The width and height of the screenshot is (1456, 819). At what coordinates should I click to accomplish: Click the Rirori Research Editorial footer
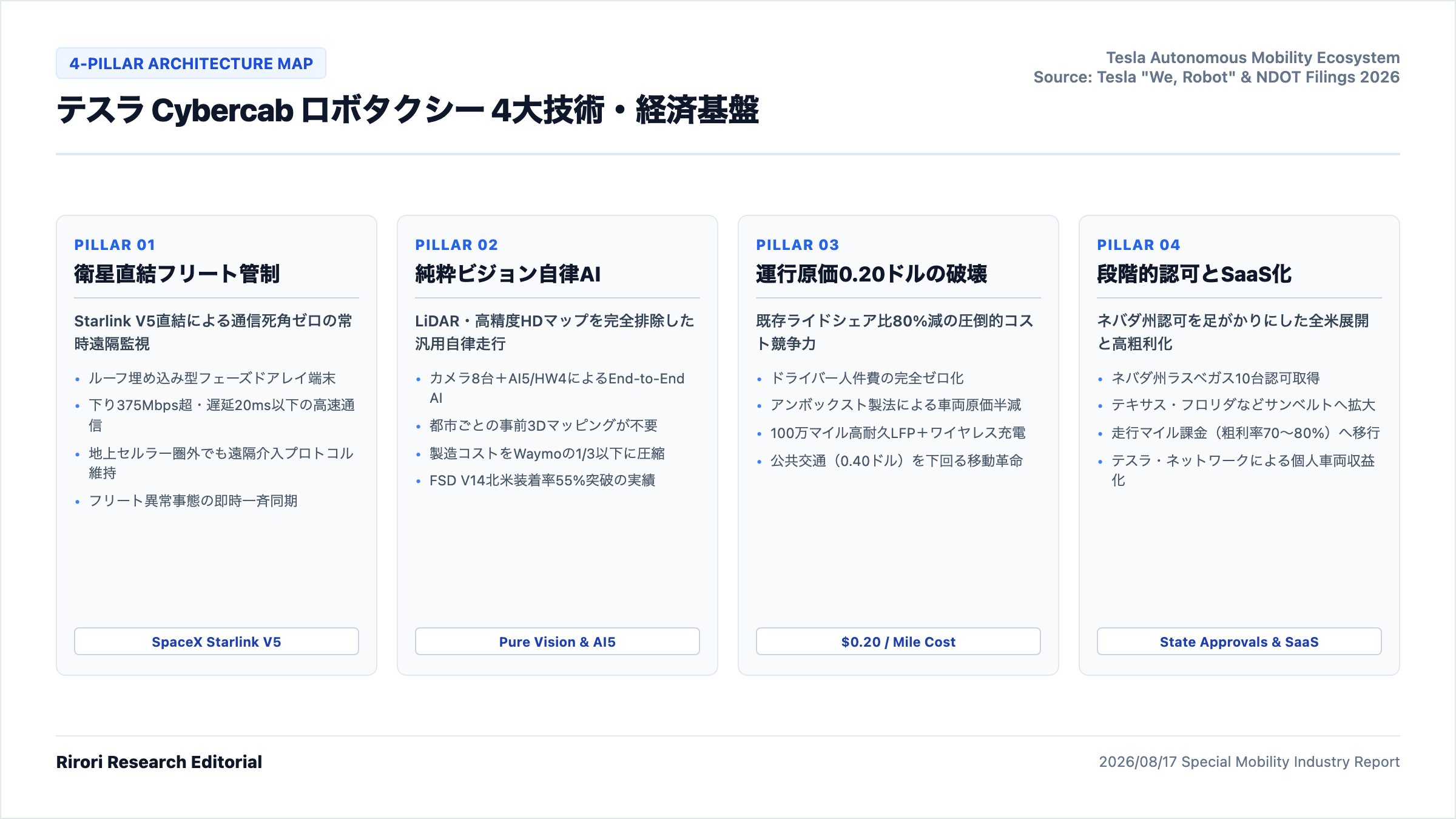pos(159,762)
